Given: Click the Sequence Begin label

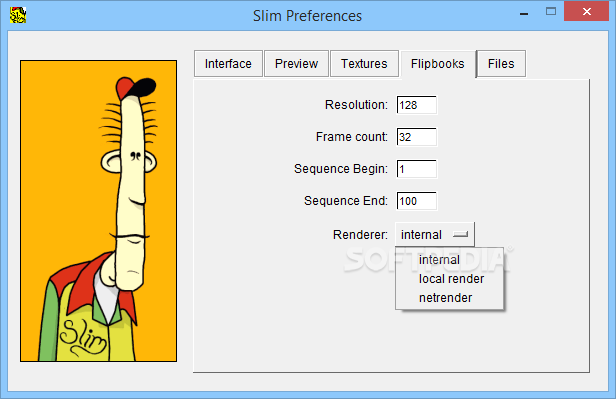Looking at the screenshot, I should coord(341,169).
